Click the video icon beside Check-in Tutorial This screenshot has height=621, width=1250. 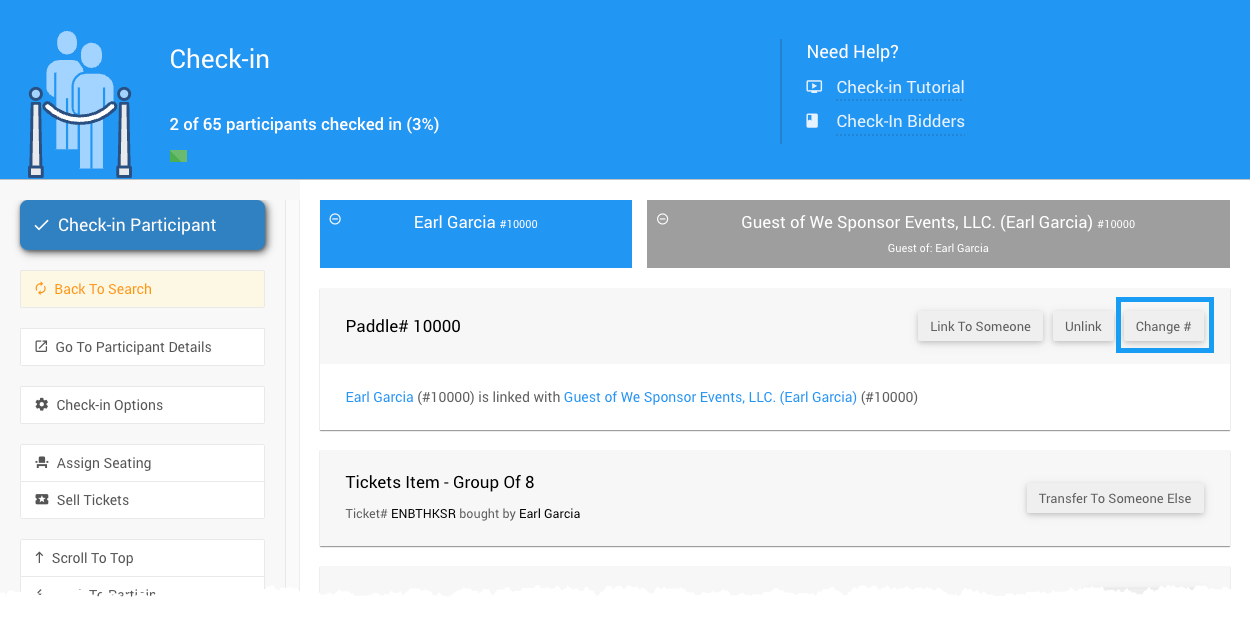point(814,87)
